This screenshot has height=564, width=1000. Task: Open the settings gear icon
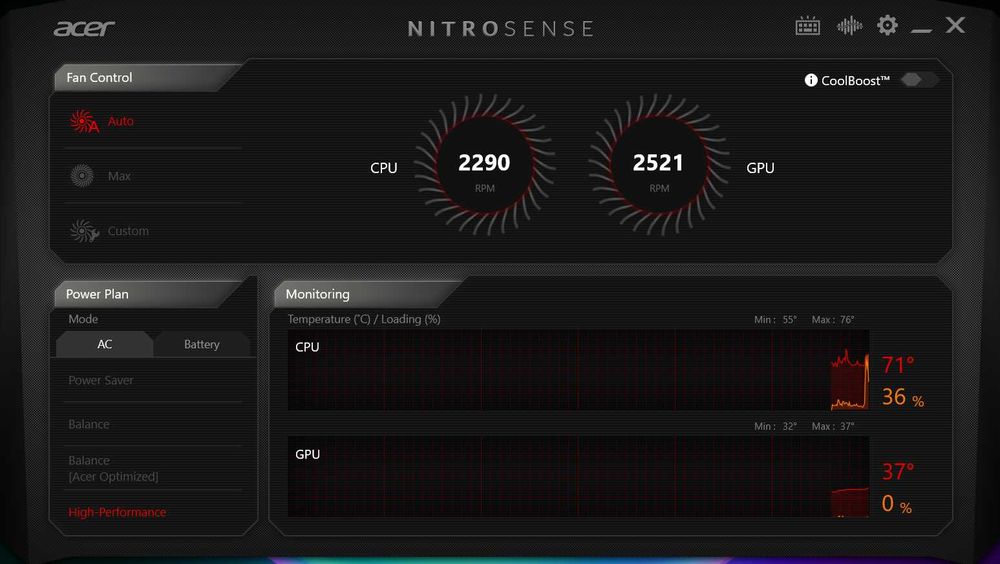click(x=887, y=26)
